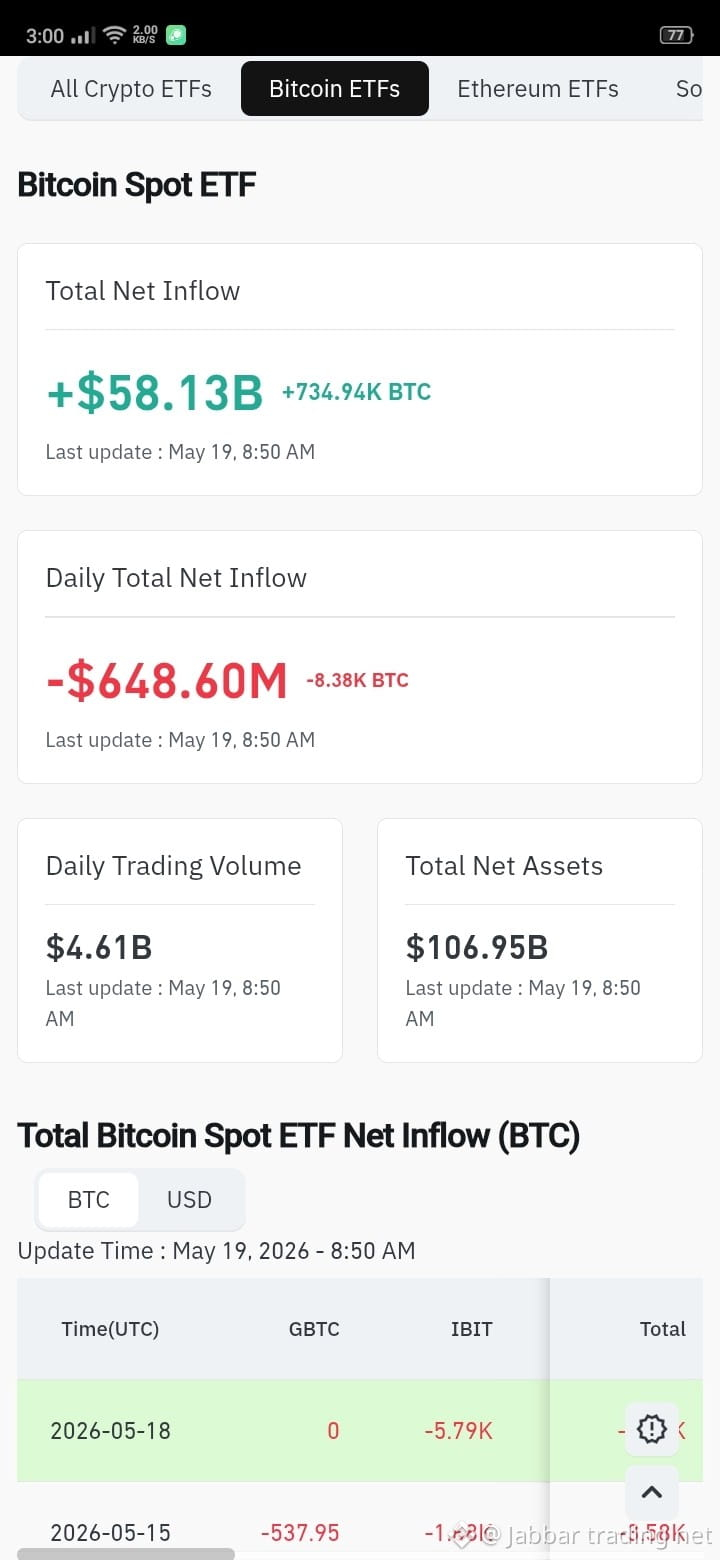Tap the battery indicator in status bar
This screenshot has width=720, height=1560.
pos(677,35)
